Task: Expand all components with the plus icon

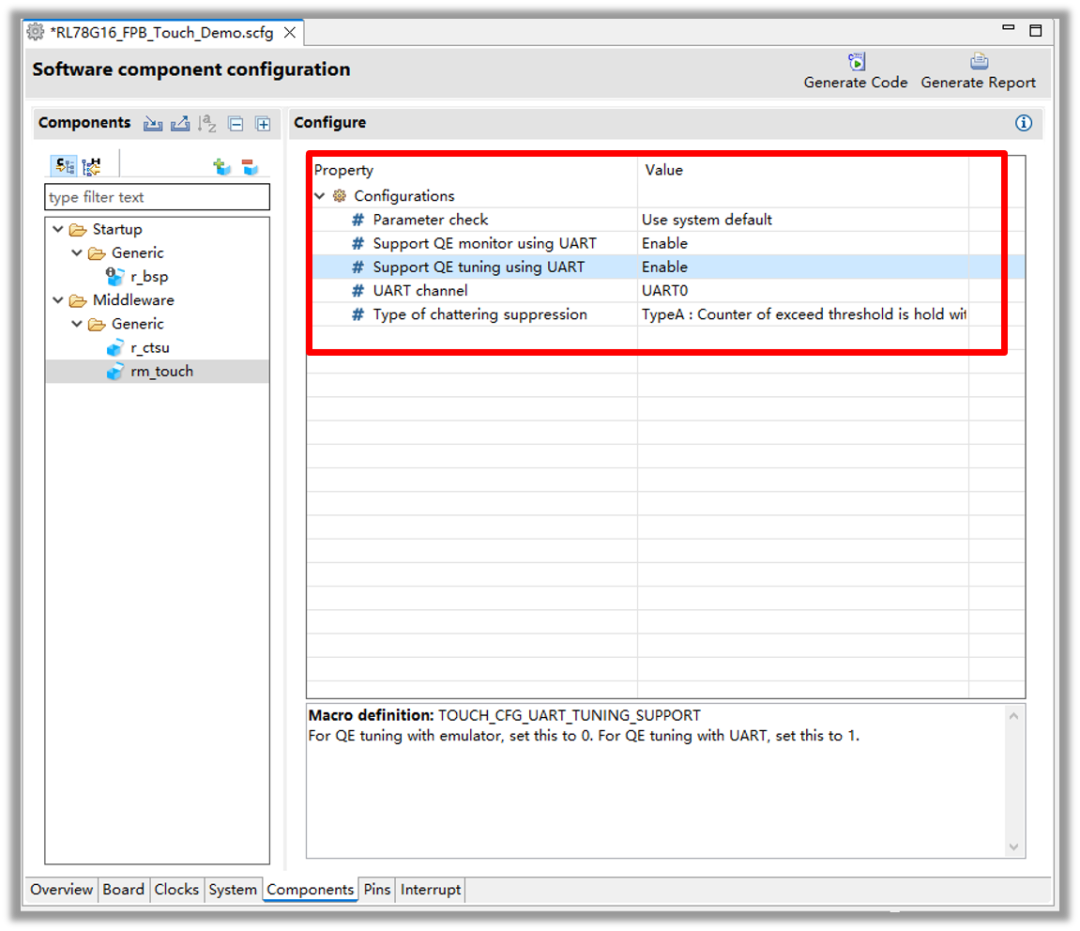Action: click(263, 124)
